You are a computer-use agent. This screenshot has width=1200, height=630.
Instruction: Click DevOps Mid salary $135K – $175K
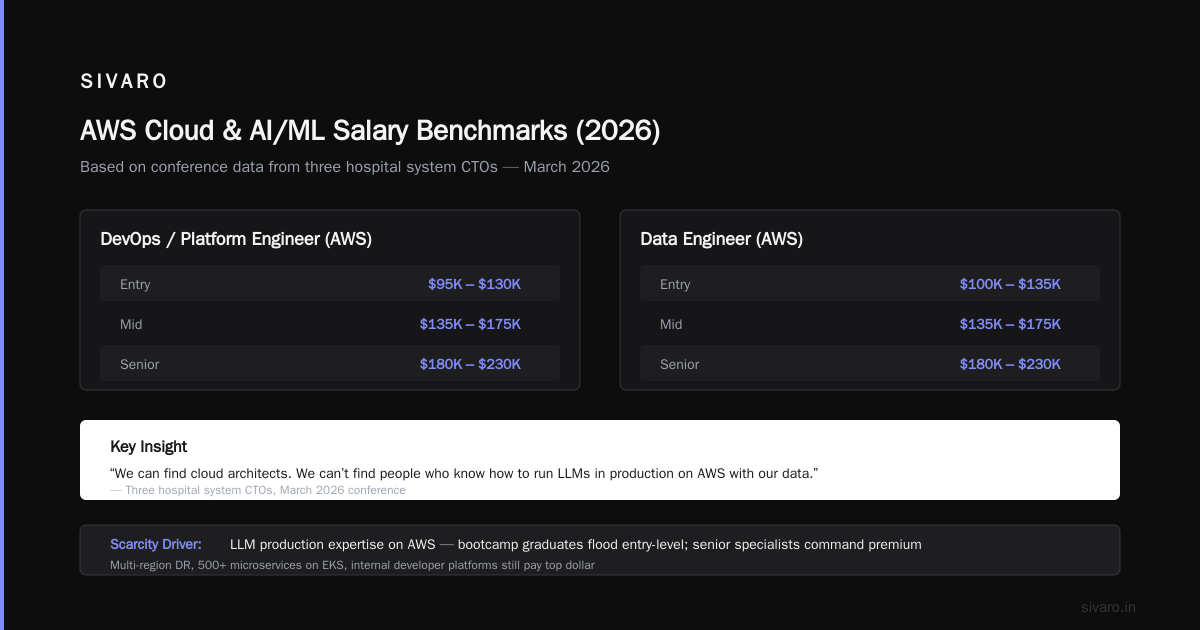[x=470, y=324]
